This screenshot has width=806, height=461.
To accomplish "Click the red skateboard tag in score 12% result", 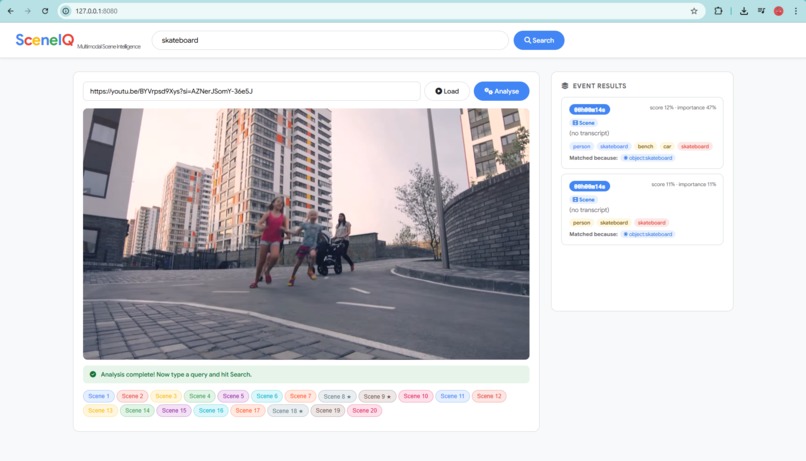I will click(x=694, y=146).
